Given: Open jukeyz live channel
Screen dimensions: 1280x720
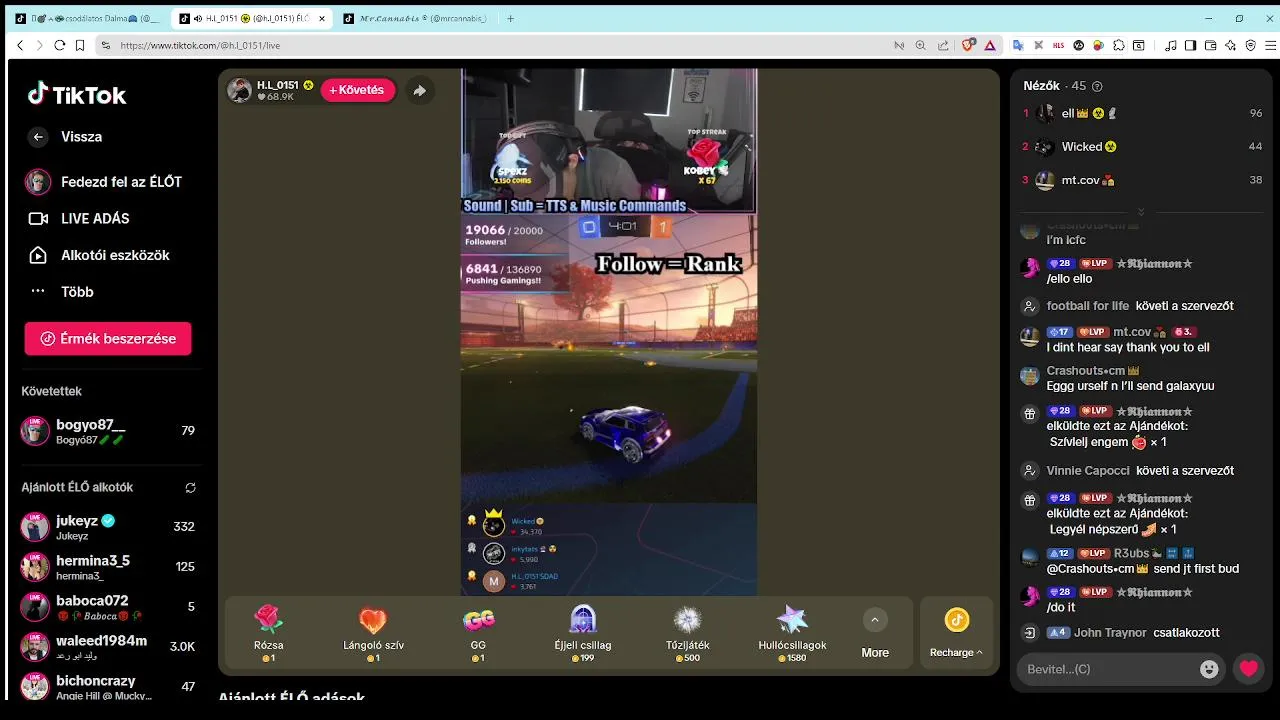Looking at the screenshot, I should point(108,527).
